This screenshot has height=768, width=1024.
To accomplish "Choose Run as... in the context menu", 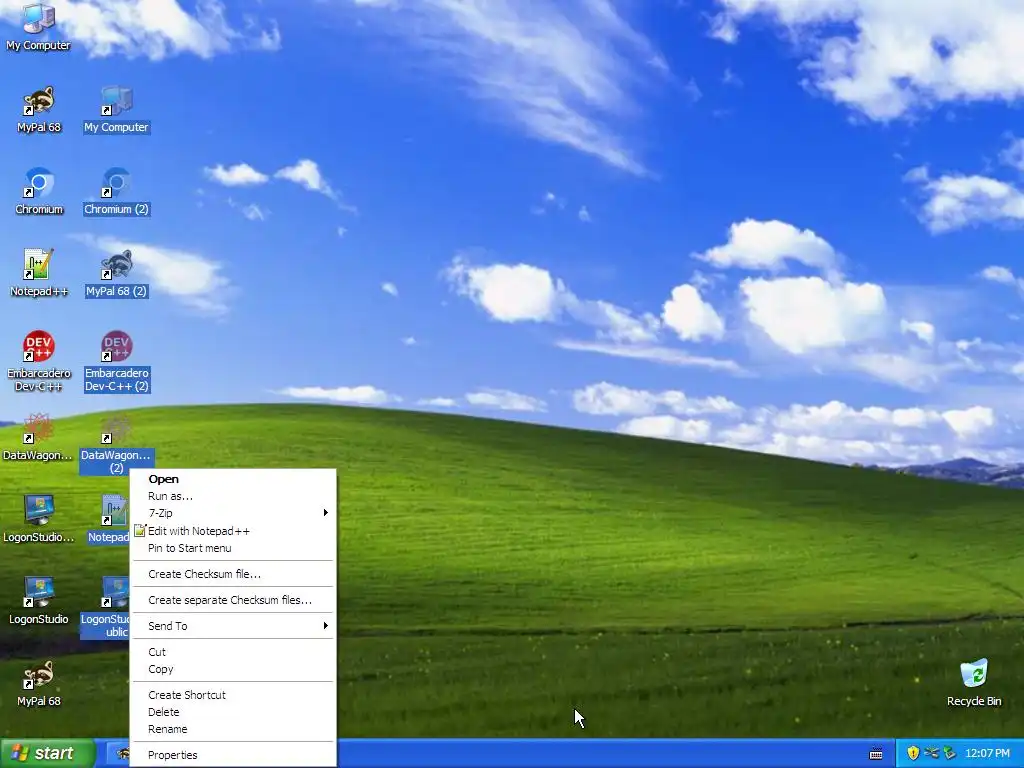I will pos(233,496).
